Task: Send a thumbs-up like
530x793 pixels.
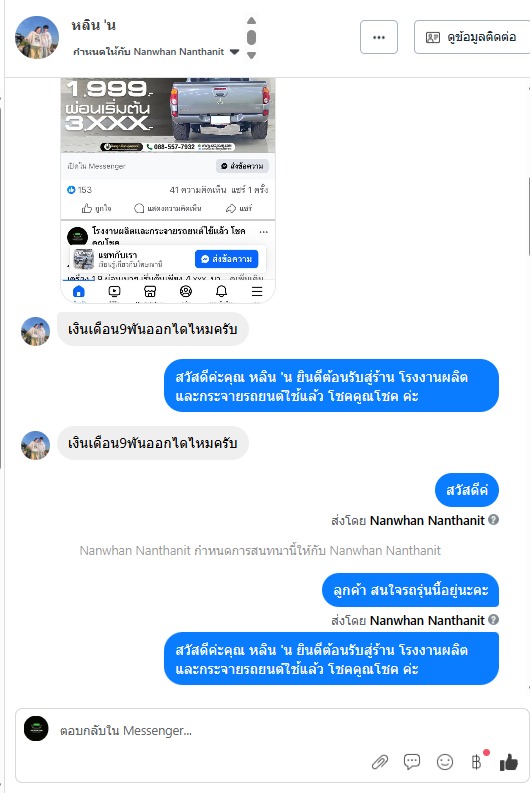Action: click(509, 762)
